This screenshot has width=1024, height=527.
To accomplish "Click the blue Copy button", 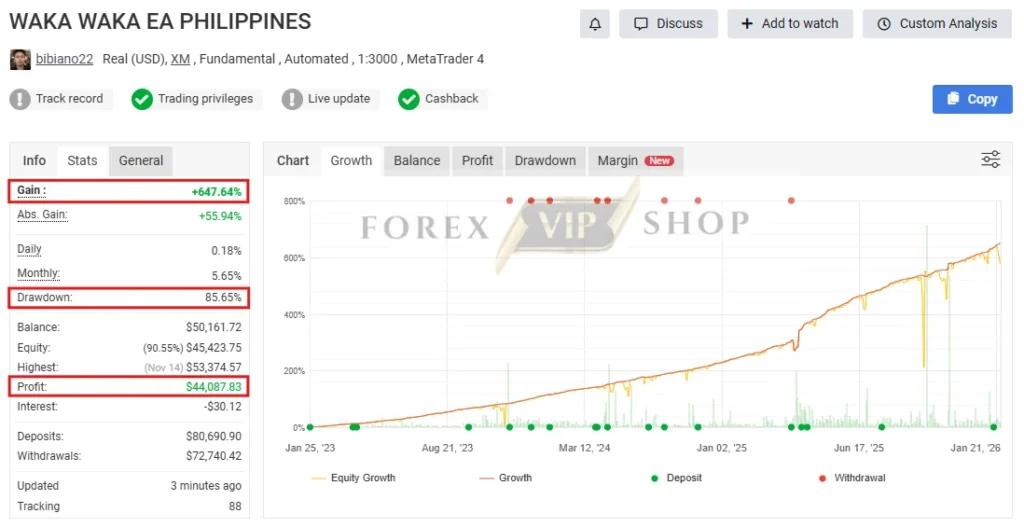I will [x=972, y=99].
